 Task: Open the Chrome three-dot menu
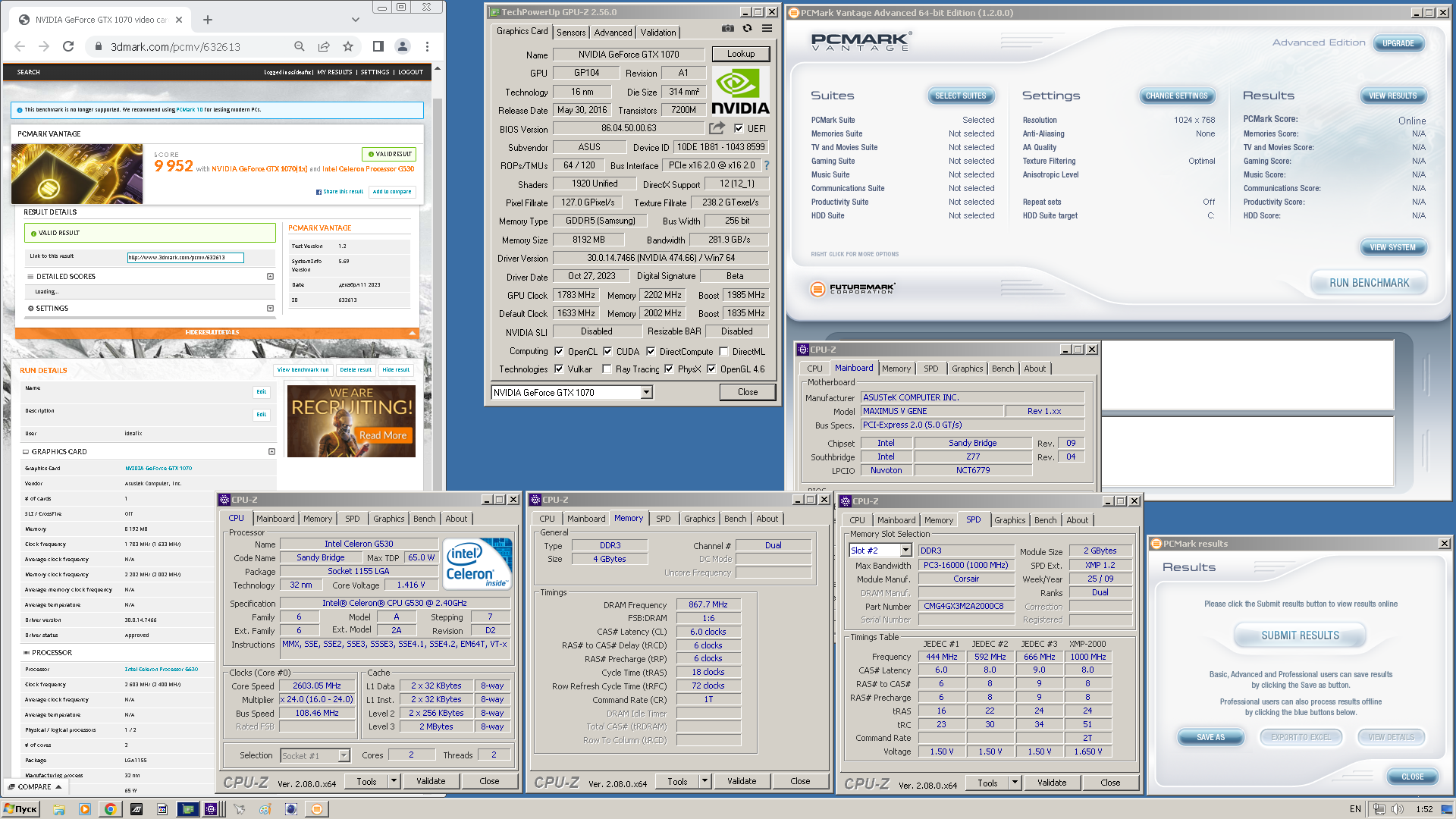click(x=427, y=46)
